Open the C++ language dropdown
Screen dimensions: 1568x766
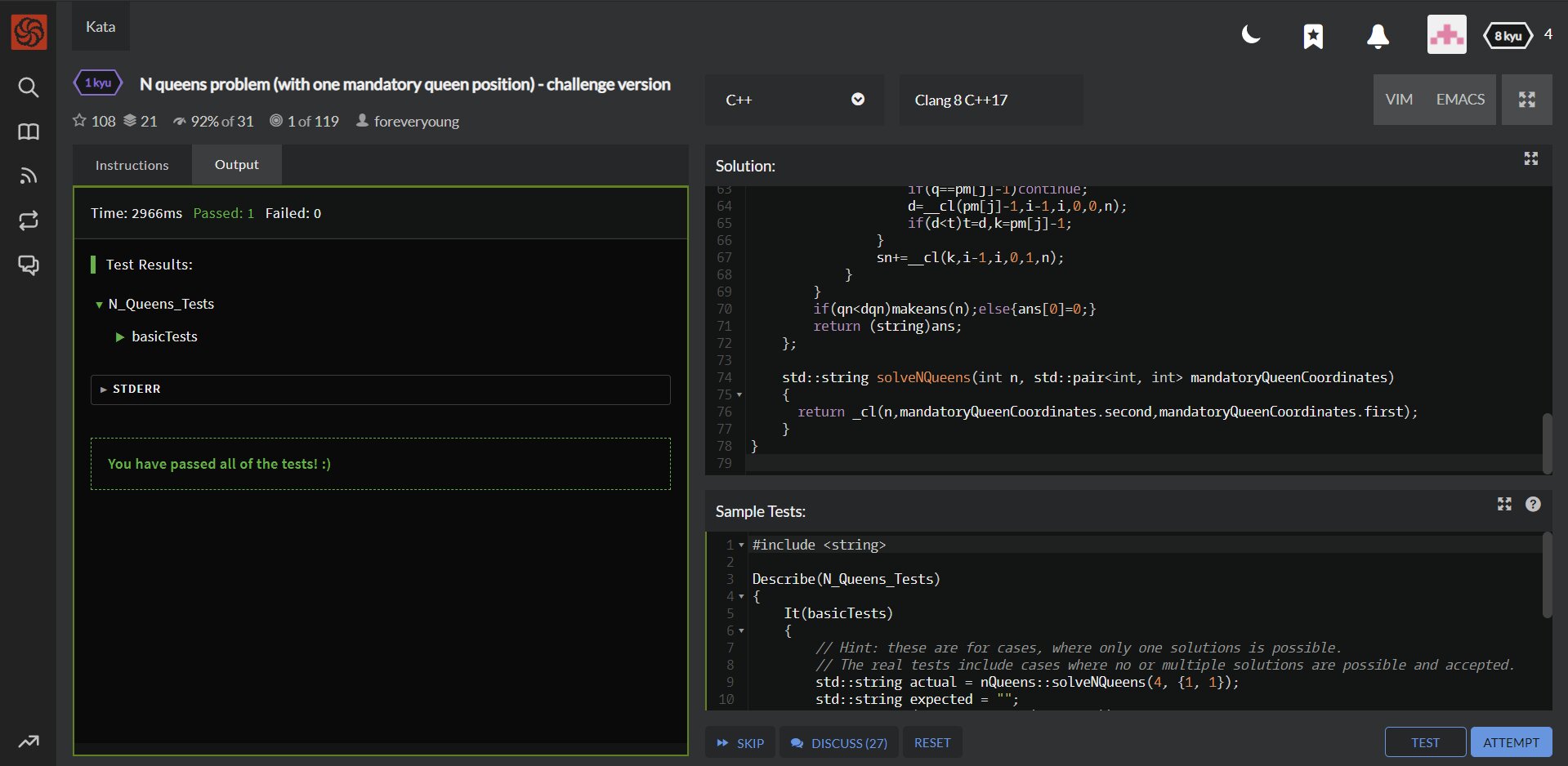pos(794,100)
